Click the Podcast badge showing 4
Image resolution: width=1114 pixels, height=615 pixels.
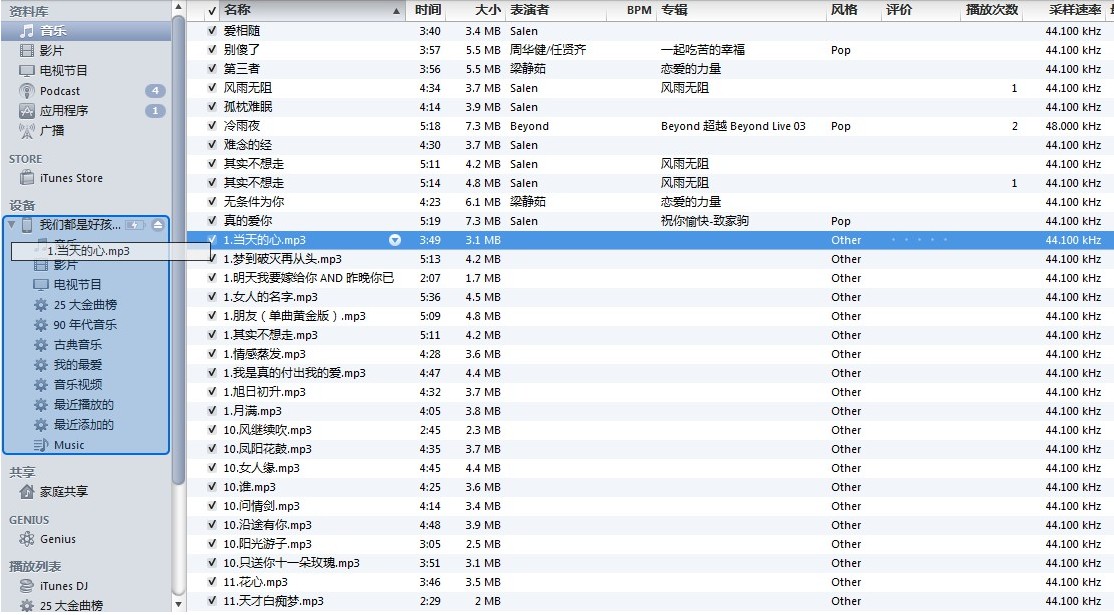click(155, 91)
